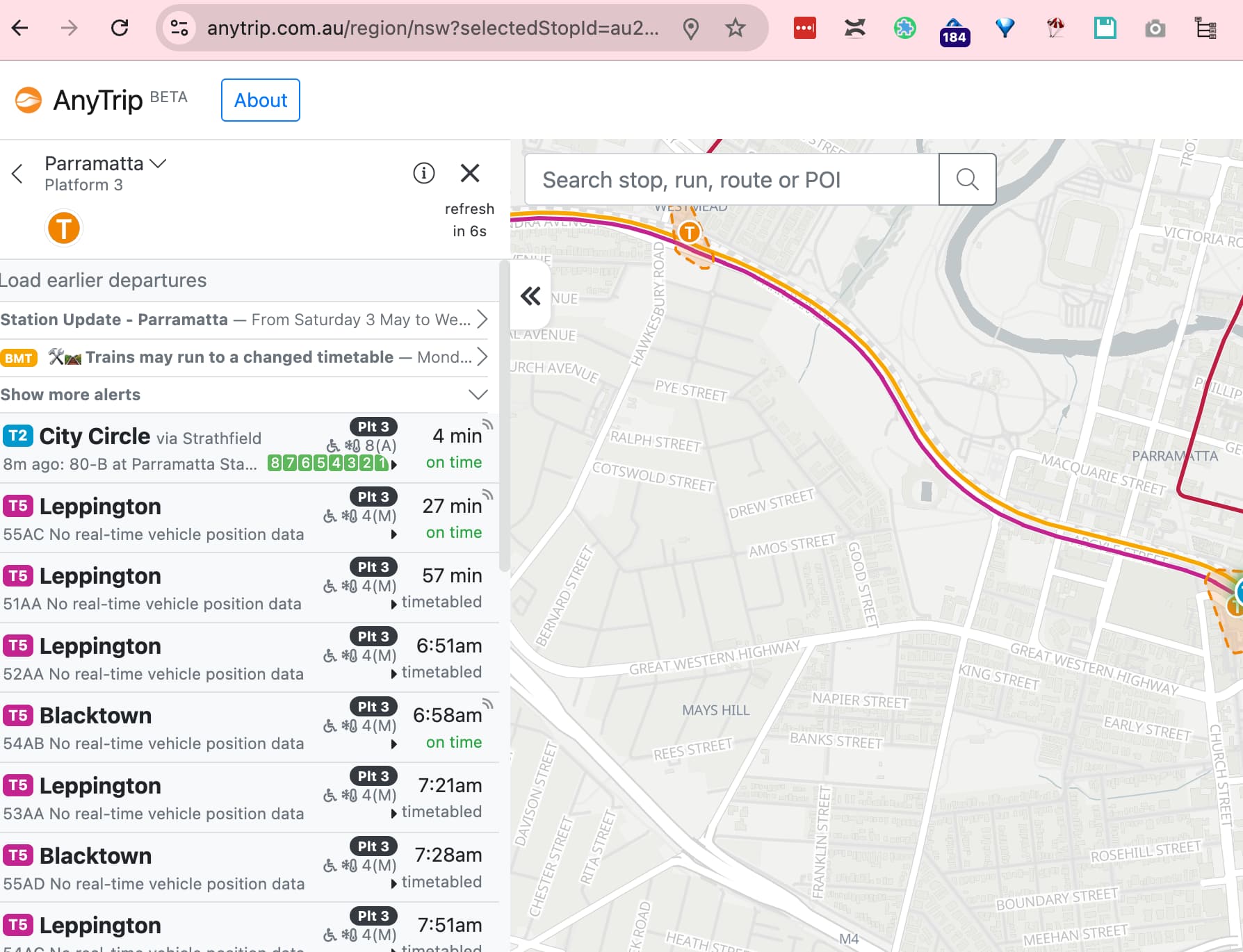Click the AnyTrip orange logo
1243x952 pixels.
pos(29,100)
